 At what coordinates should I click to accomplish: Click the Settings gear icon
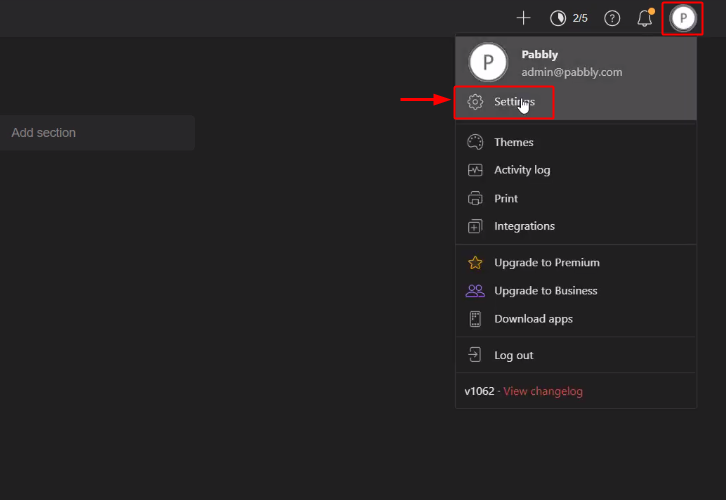[475, 102]
